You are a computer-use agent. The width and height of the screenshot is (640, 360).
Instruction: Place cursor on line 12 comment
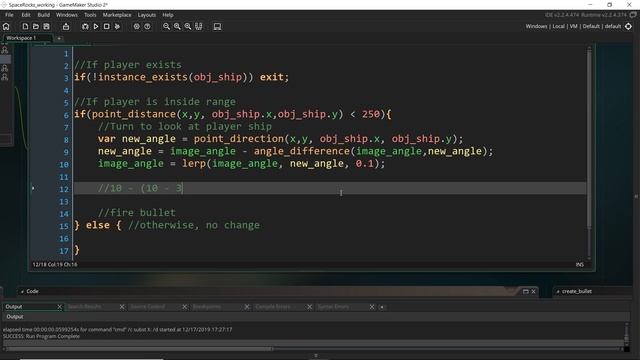point(140,188)
